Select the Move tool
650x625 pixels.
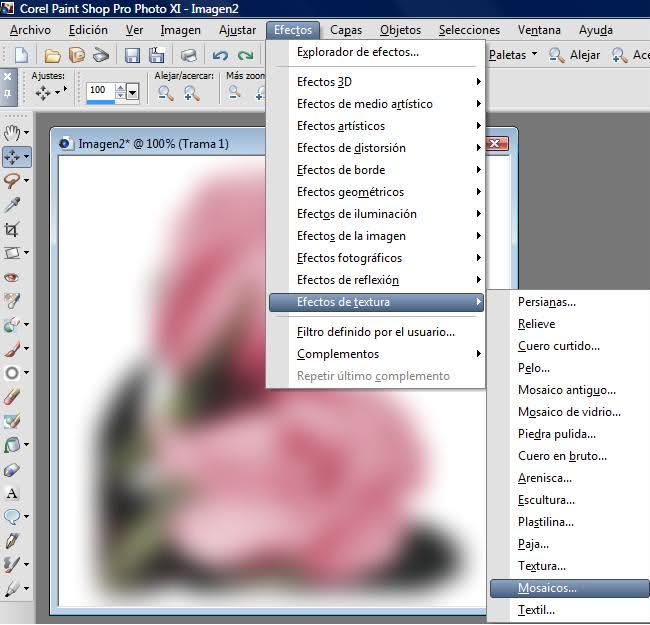[12, 157]
